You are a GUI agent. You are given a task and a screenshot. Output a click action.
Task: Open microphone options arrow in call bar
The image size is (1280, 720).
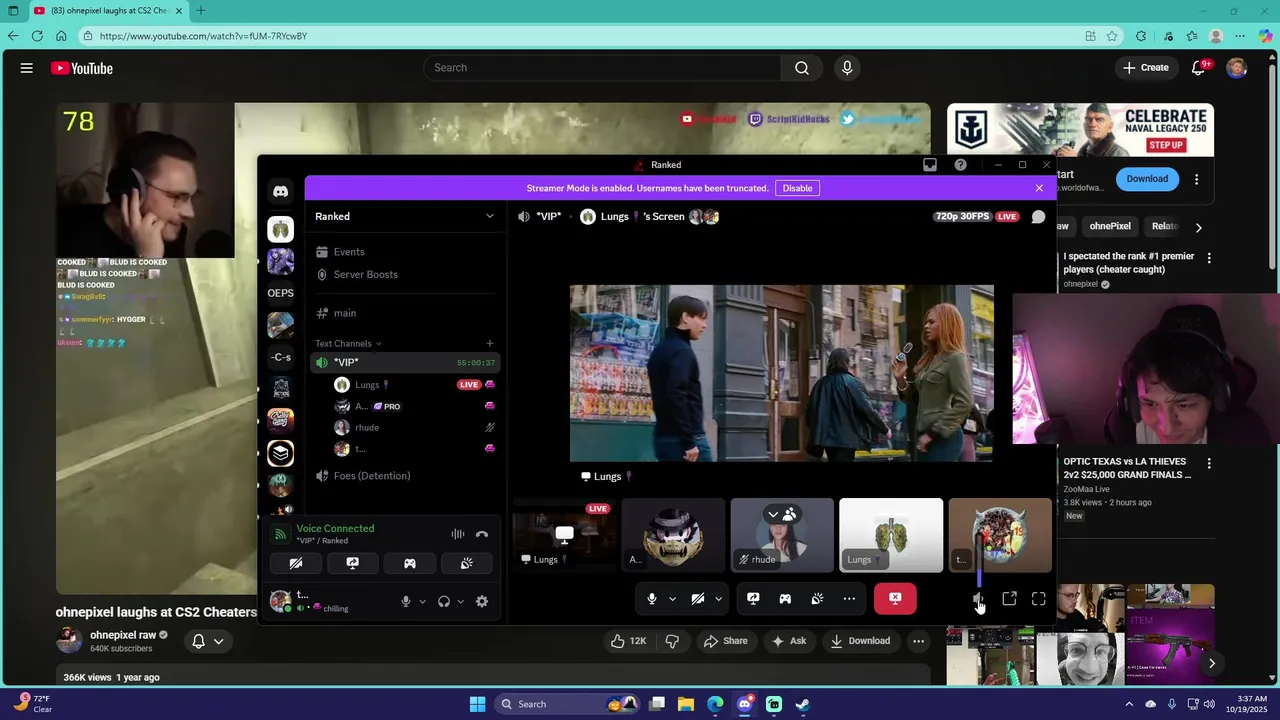click(672, 599)
